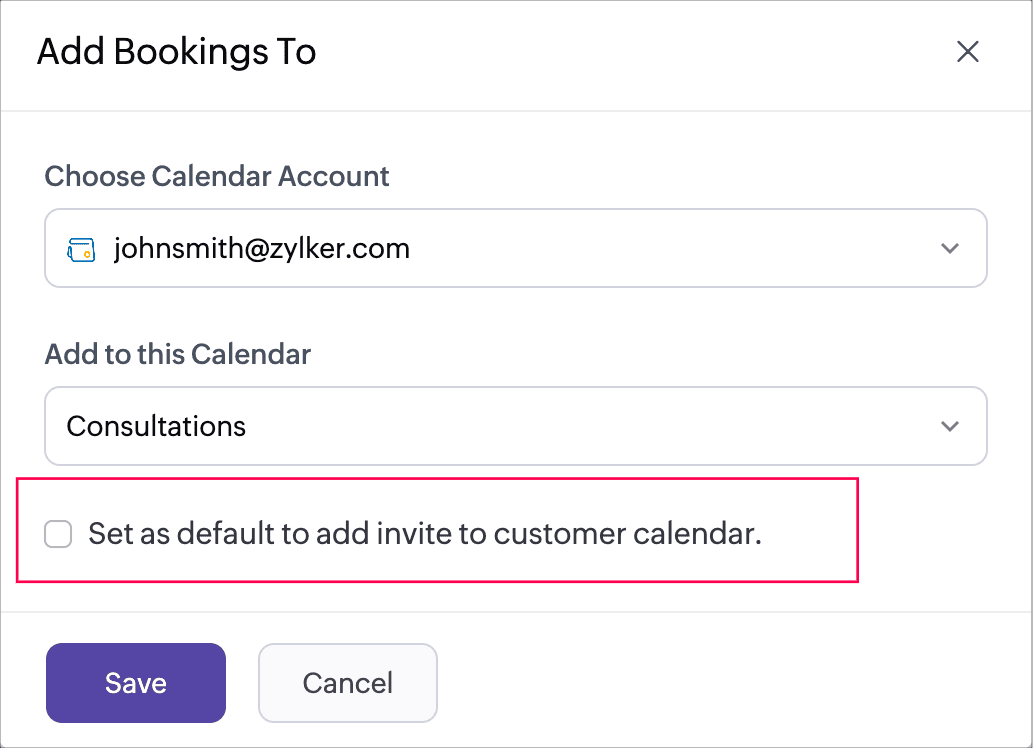Tick the set as default checkbox

coord(58,534)
